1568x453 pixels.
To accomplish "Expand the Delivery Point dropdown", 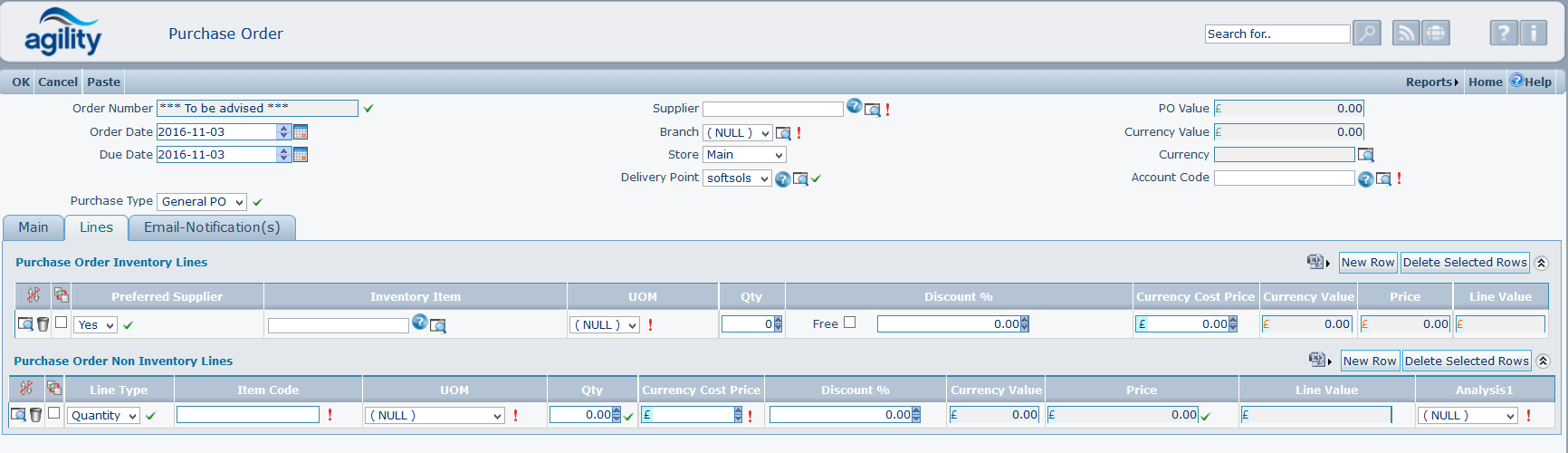I will 737,178.
